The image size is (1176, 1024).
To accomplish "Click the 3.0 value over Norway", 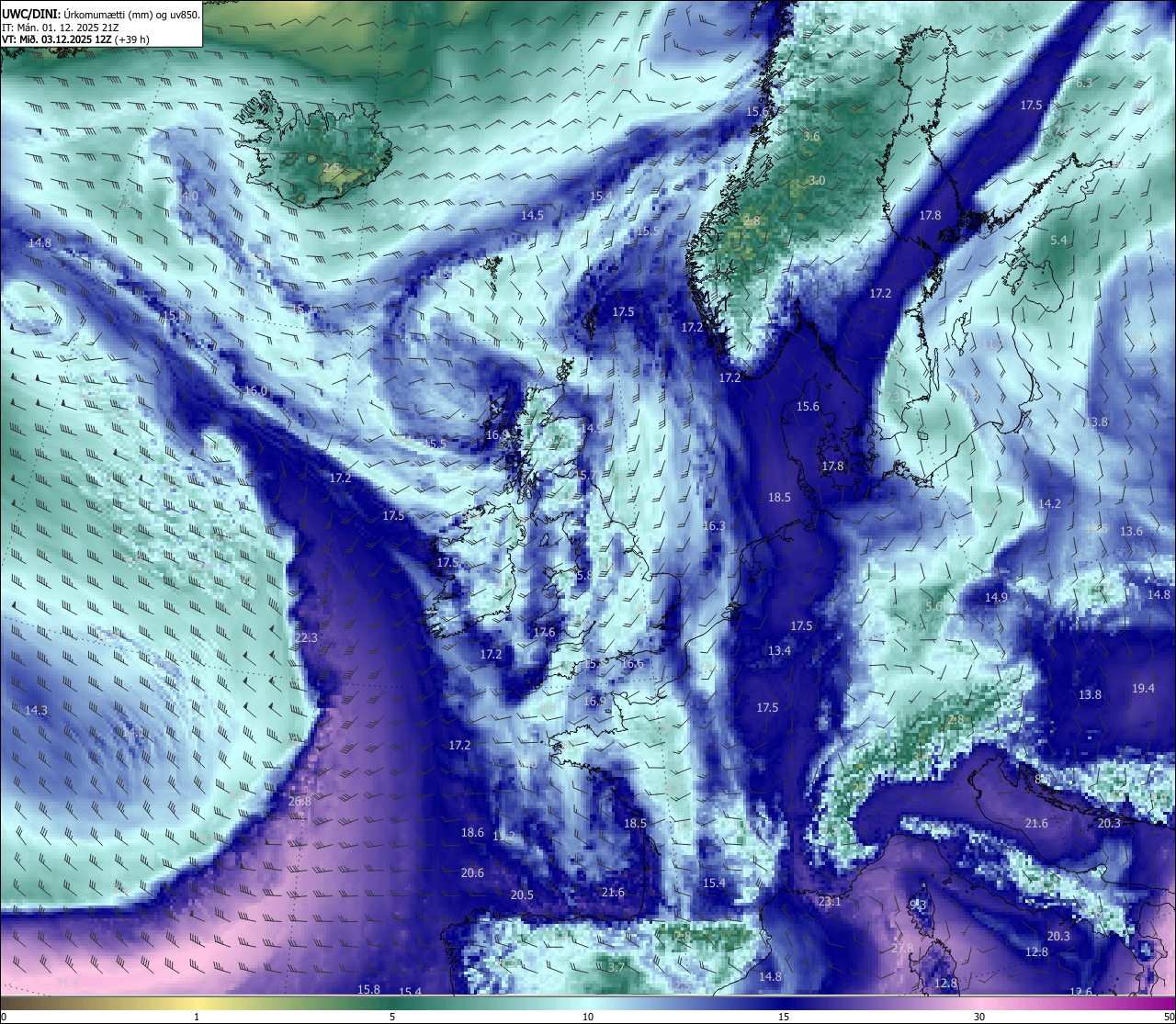I will coord(817,180).
